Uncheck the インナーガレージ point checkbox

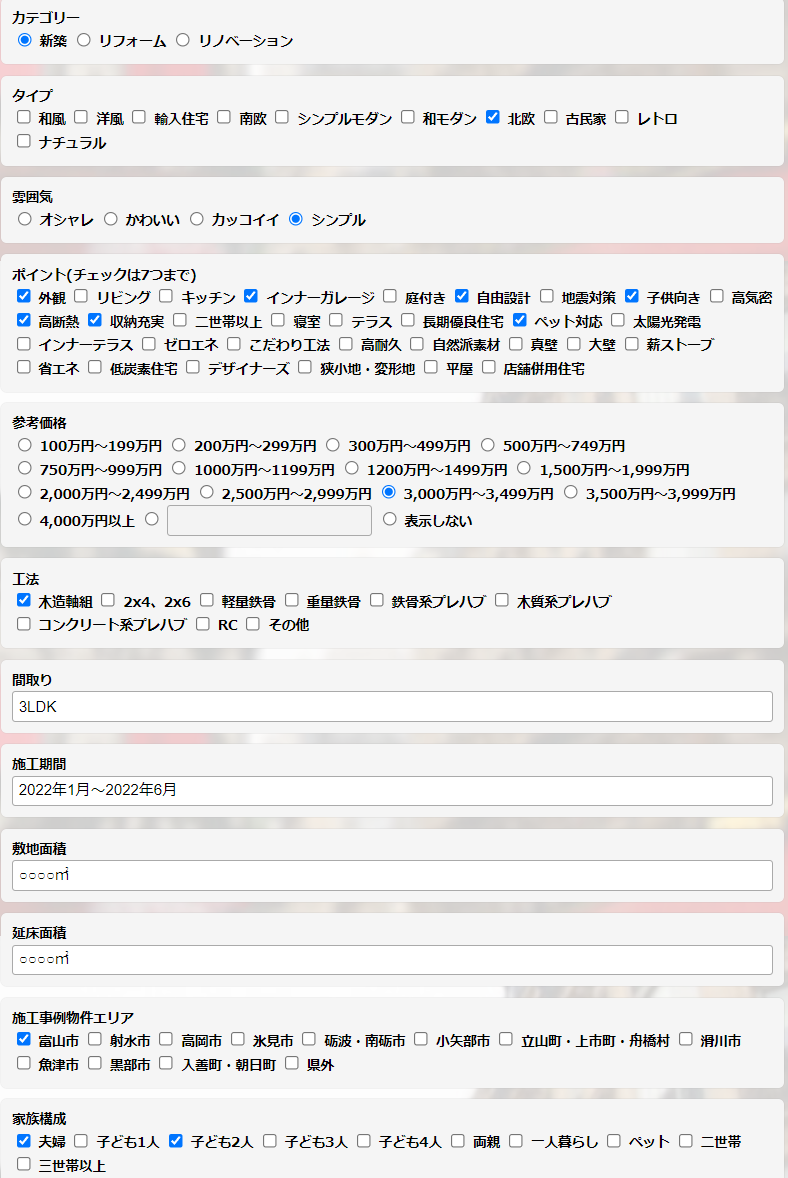(x=251, y=296)
